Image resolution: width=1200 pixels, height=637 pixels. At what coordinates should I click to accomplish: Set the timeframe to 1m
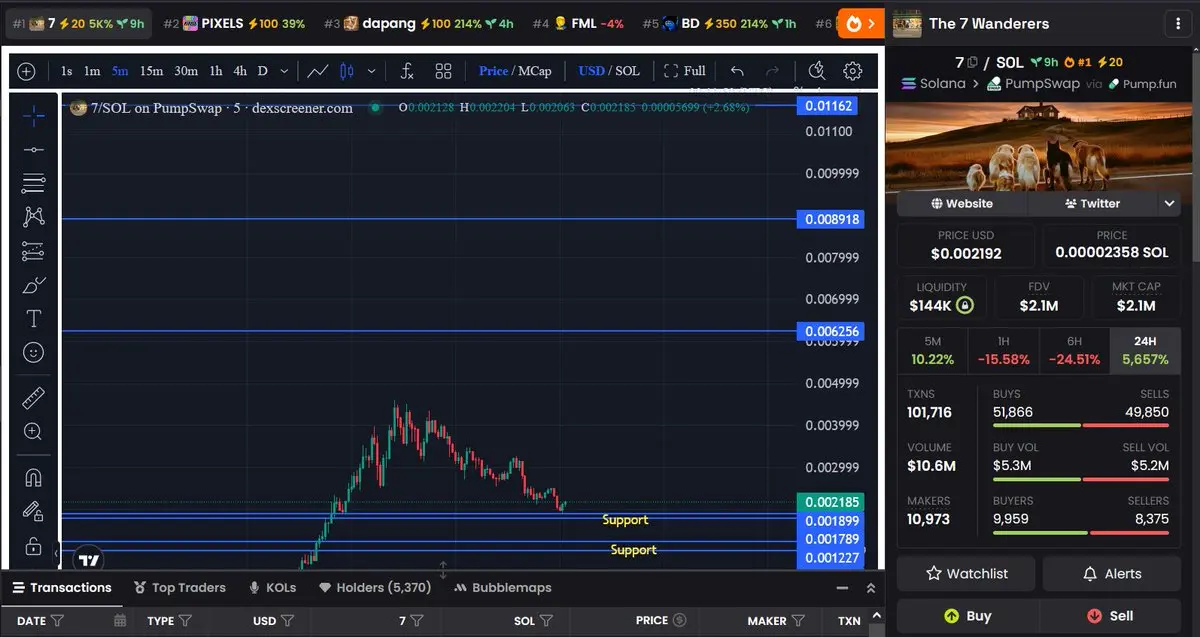92,71
